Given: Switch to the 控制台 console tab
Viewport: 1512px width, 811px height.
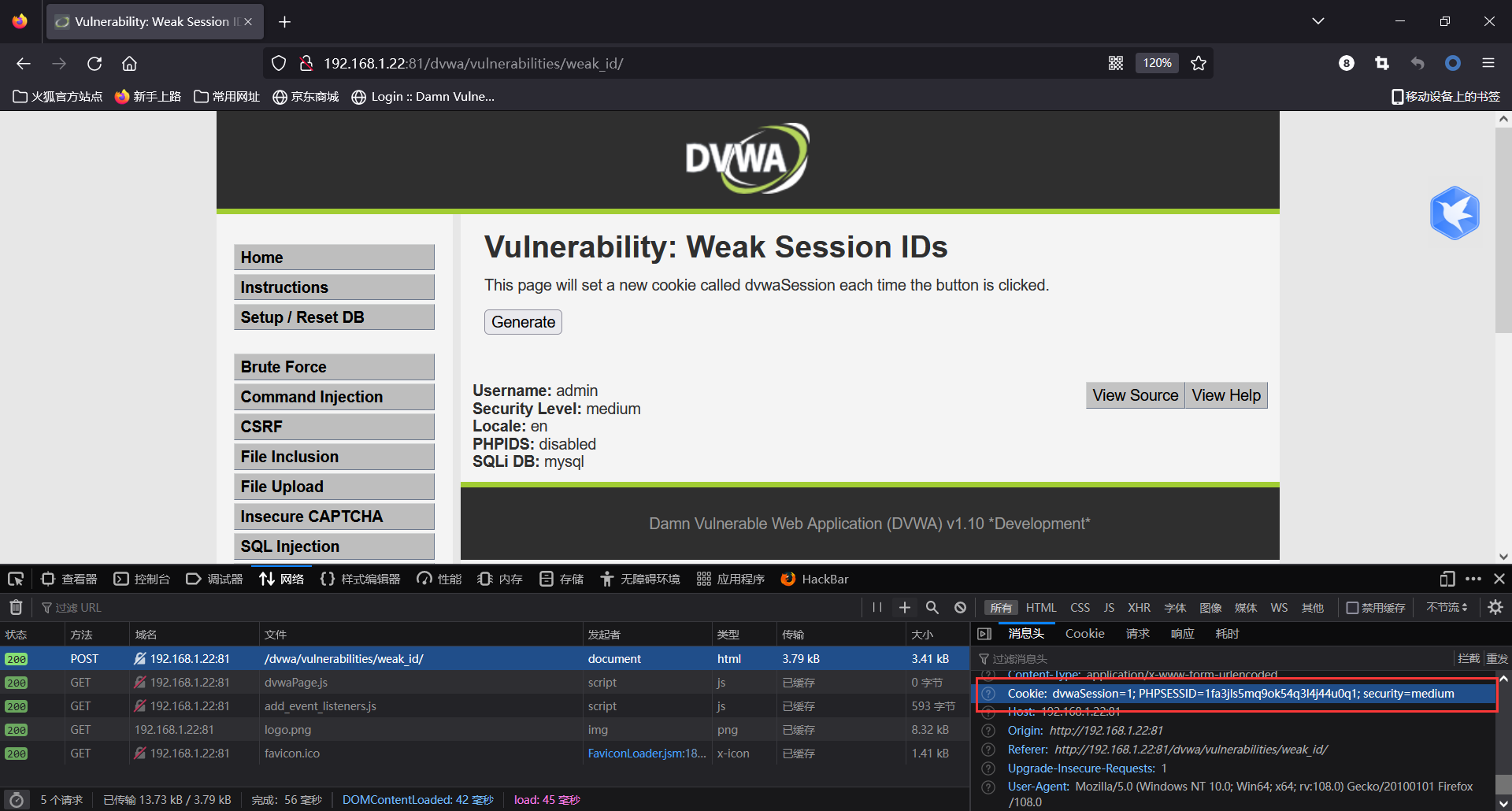Looking at the screenshot, I should point(142,580).
